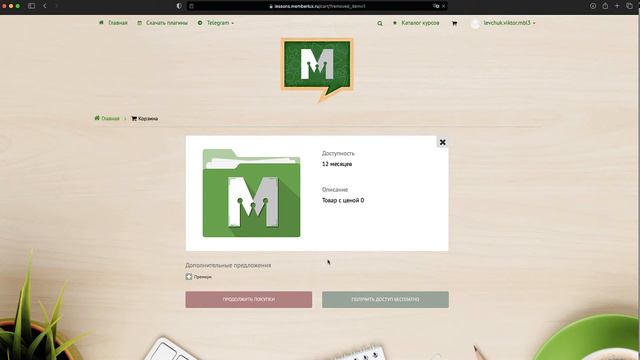Click the user avatar in the top menu
640x360 pixels.
pos(475,24)
